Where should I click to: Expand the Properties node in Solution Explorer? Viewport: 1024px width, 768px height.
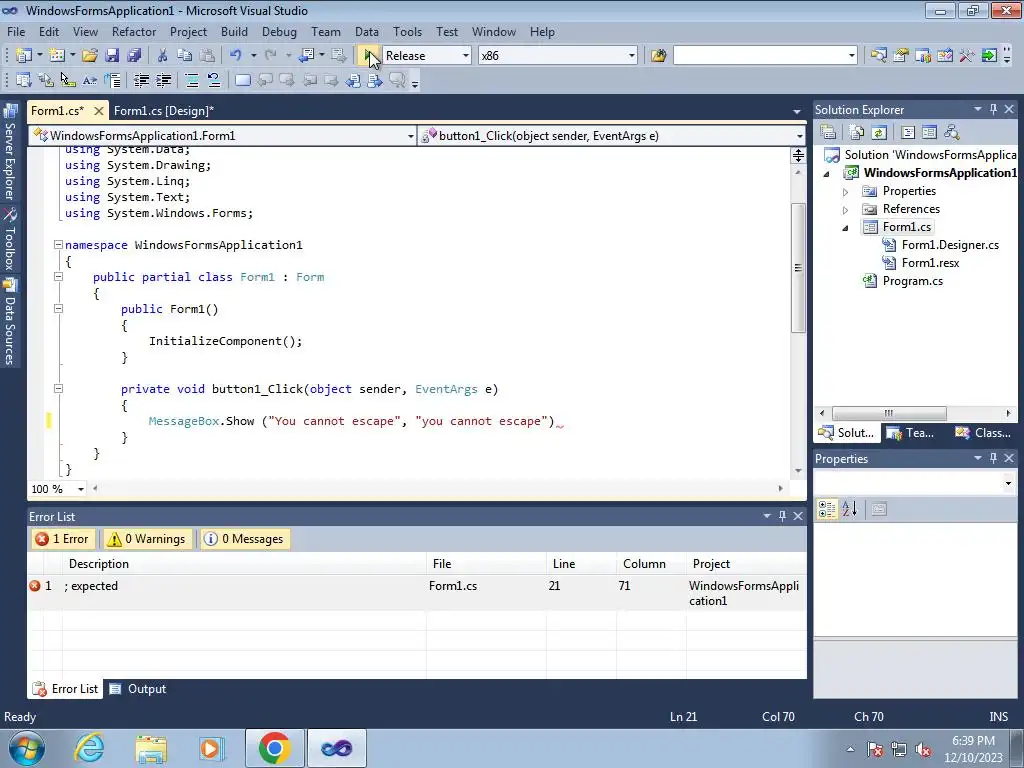click(845, 192)
